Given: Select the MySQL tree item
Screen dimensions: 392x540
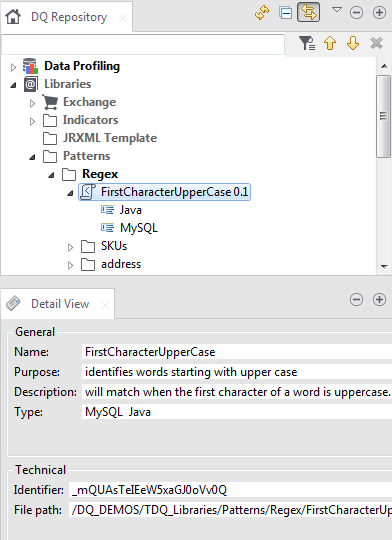Looking at the screenshot, I should [139, 228].
